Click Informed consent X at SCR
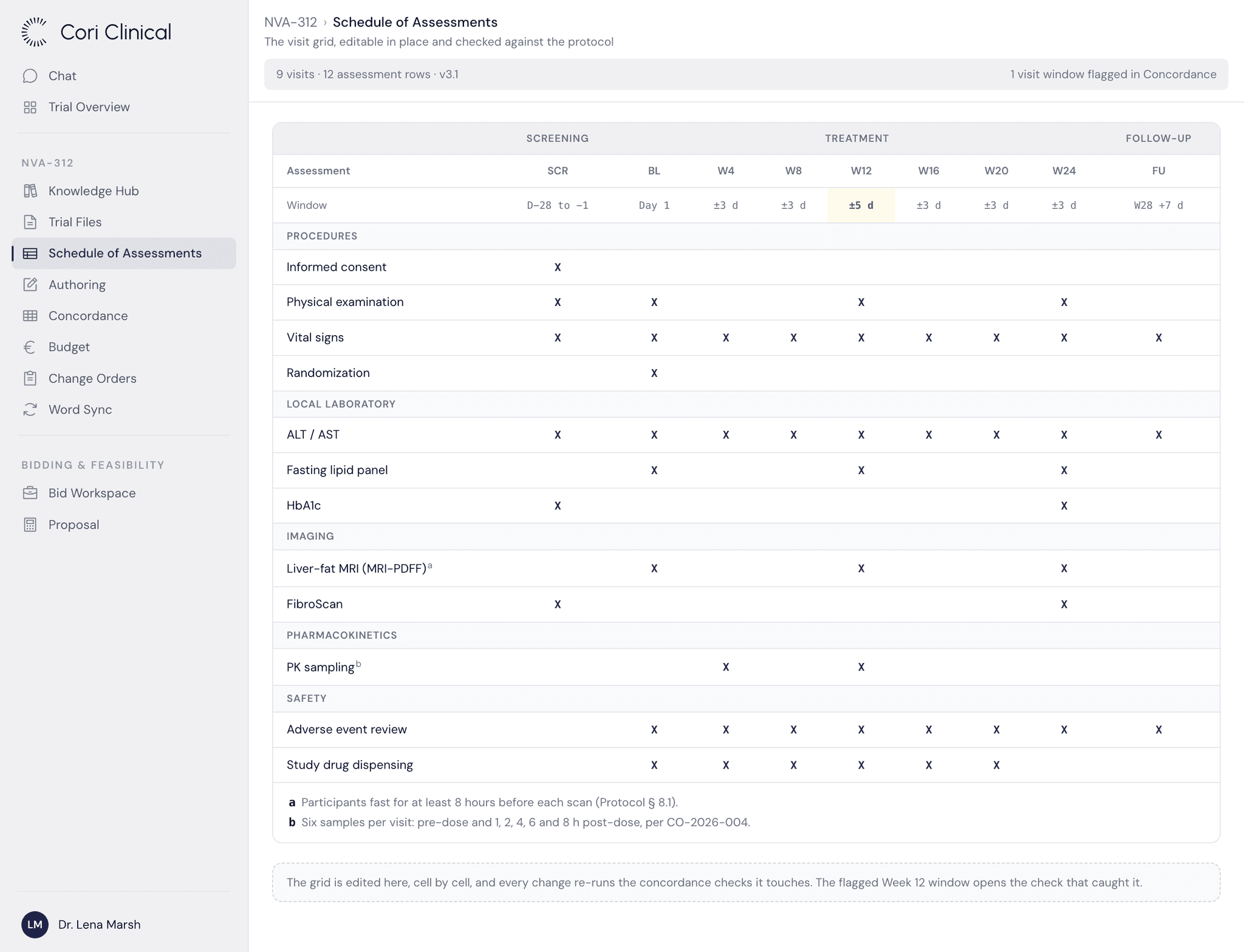The image size is (1244, 952). [557, 267]
